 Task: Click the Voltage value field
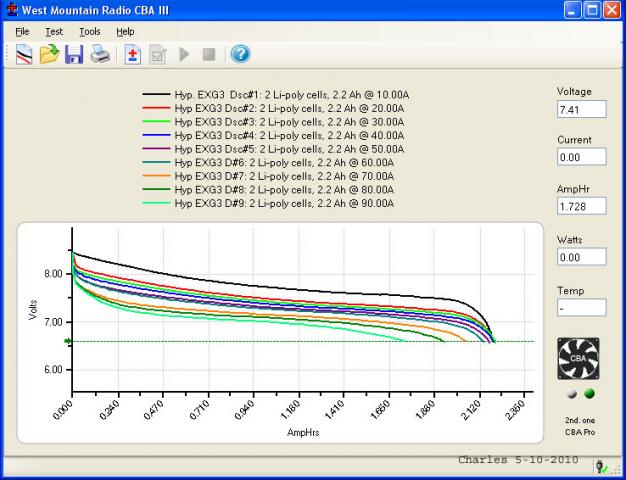click(x=581, y=108)
